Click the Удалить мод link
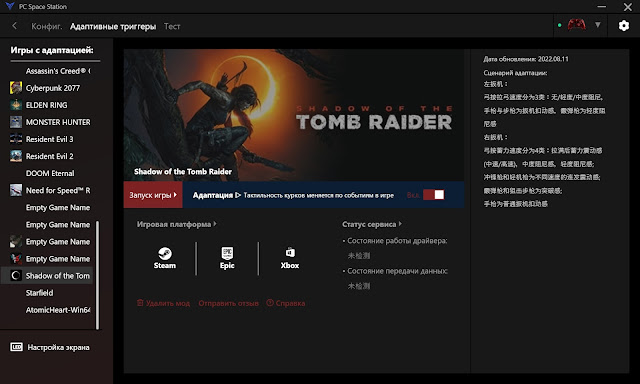640x384 pixels. click(x=168, y=303)
